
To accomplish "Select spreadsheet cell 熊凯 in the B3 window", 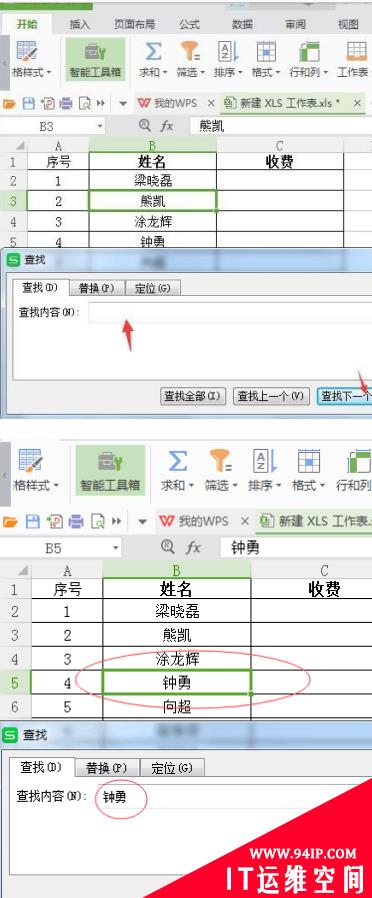I will tap(153, 201).
